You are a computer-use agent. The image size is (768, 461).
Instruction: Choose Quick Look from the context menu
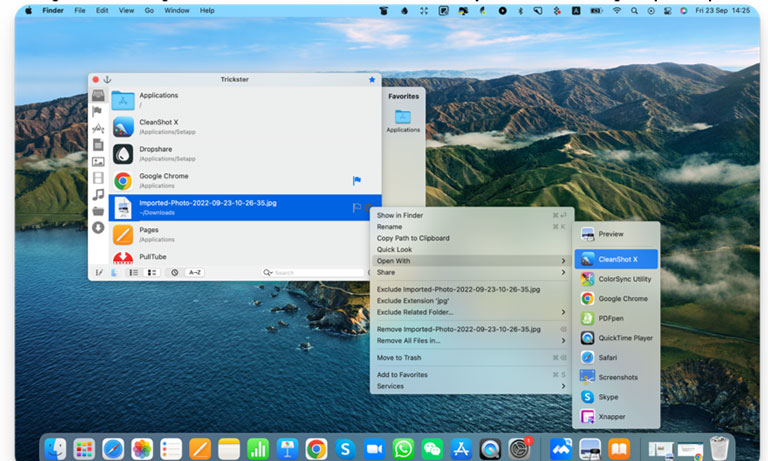(x=472, y=249)
